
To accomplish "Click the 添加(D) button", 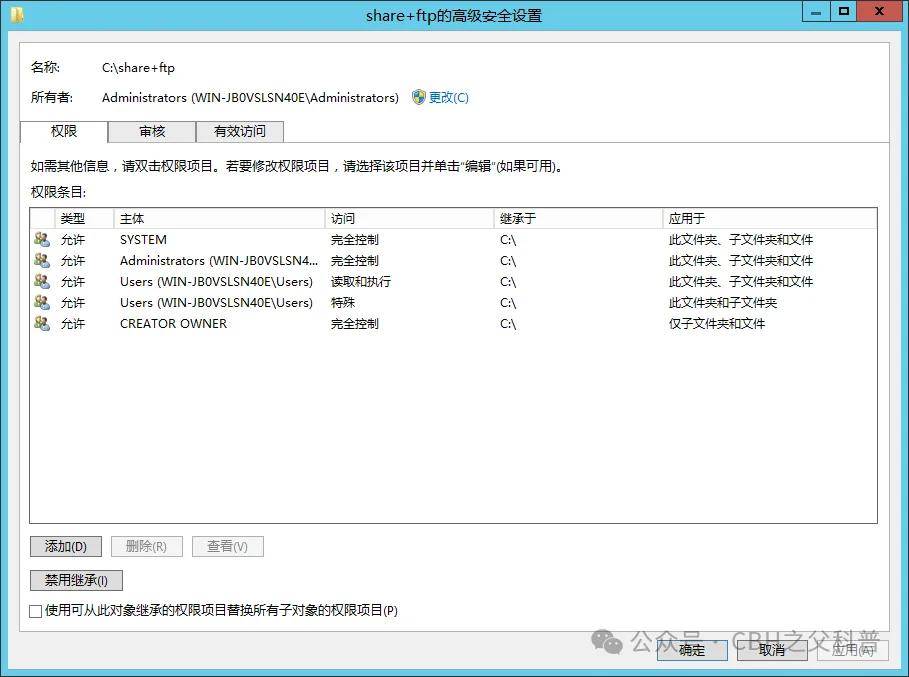I will point(66,547).
